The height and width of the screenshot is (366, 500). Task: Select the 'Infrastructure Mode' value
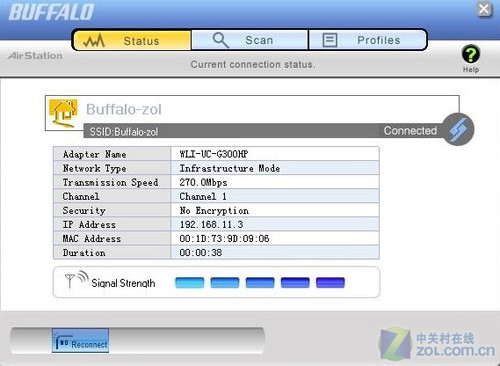coord(230,168)
